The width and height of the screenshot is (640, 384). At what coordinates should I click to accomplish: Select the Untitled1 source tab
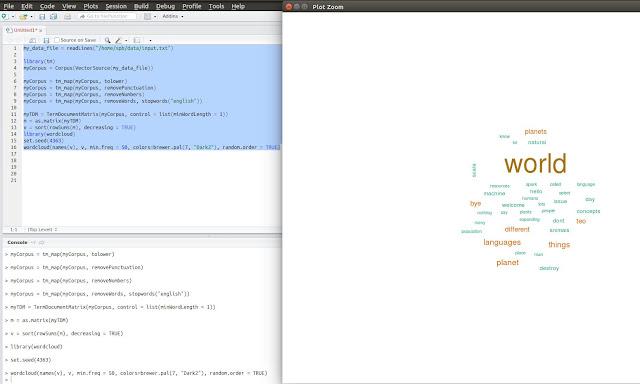24,30
